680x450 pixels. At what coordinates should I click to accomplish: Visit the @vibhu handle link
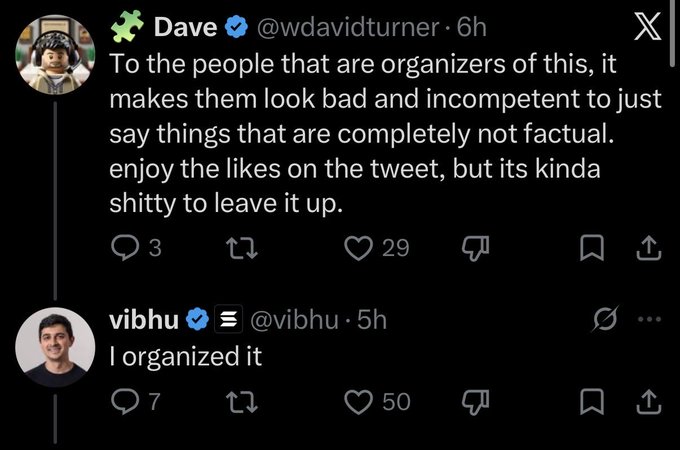point(294,320)
